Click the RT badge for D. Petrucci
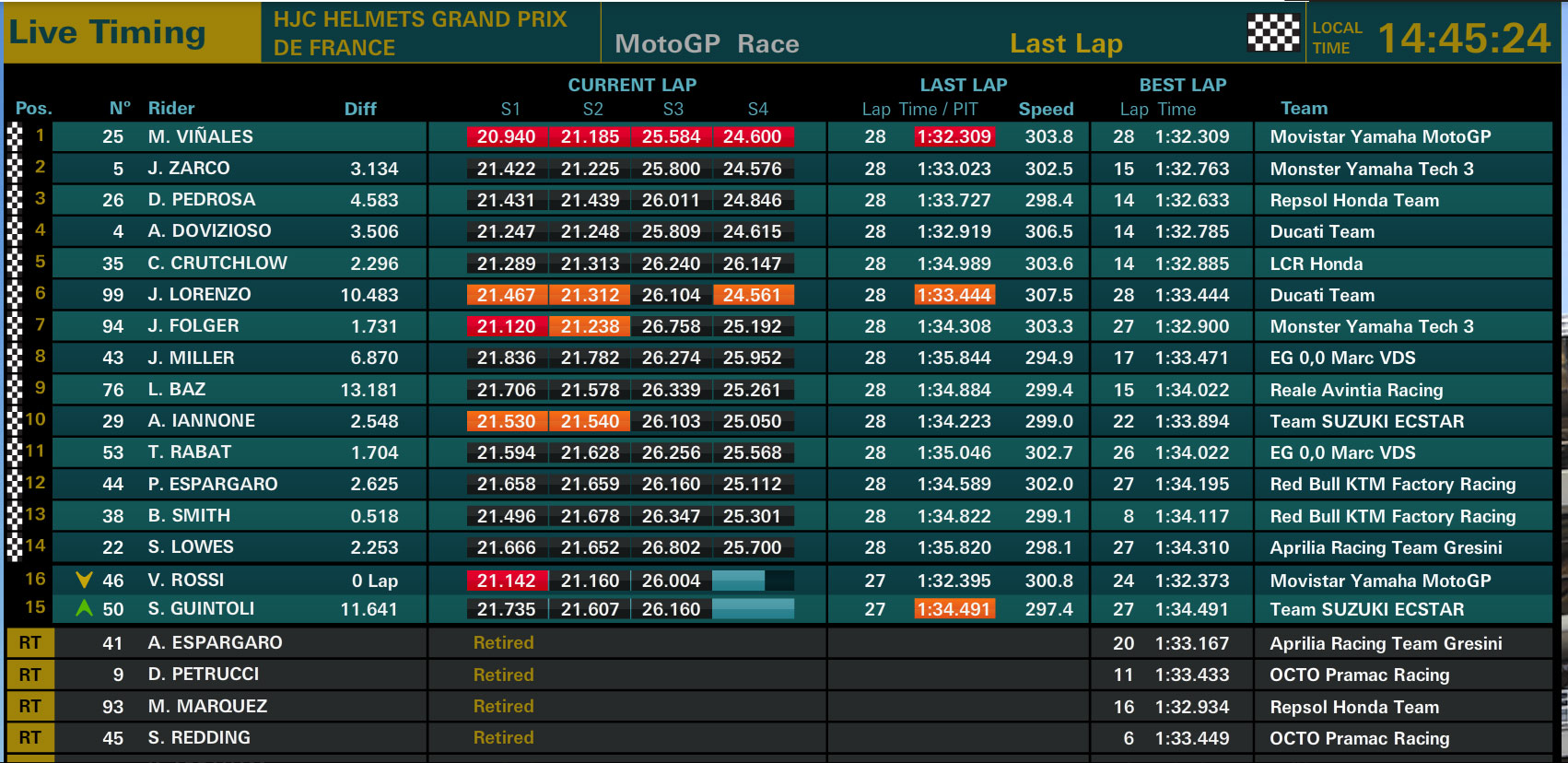Viewport: 1568px width, 763px height. [x=29, y=675]
